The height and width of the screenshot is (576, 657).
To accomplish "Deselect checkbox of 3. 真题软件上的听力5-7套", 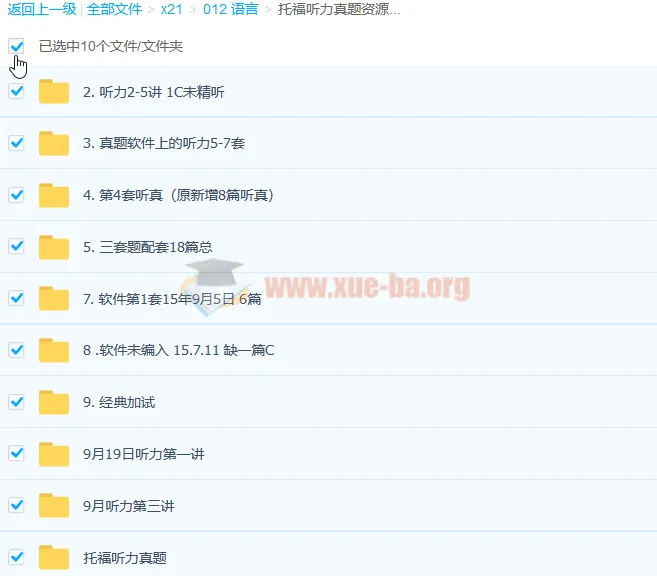I will tap(16, 143).
